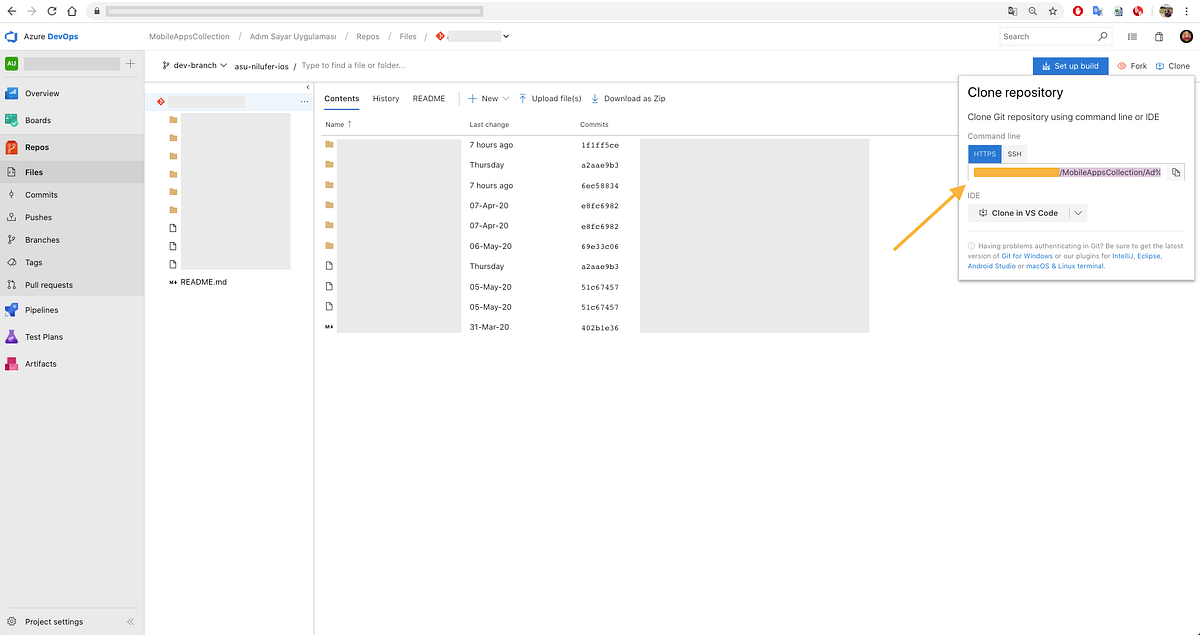Switch to the History tab

[x=385, y=98]
